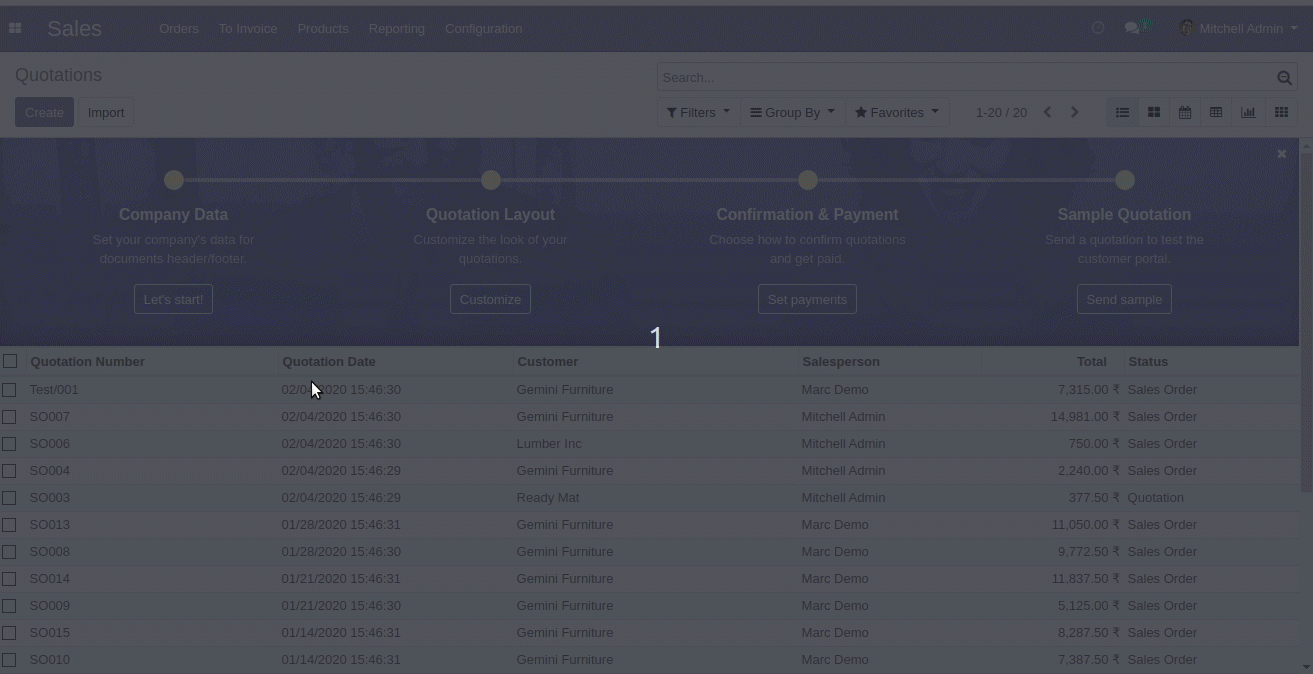Go to next page arrow
This screenshot has height=674, width=1313.
pyautogui.click(x=1075, y=112)
